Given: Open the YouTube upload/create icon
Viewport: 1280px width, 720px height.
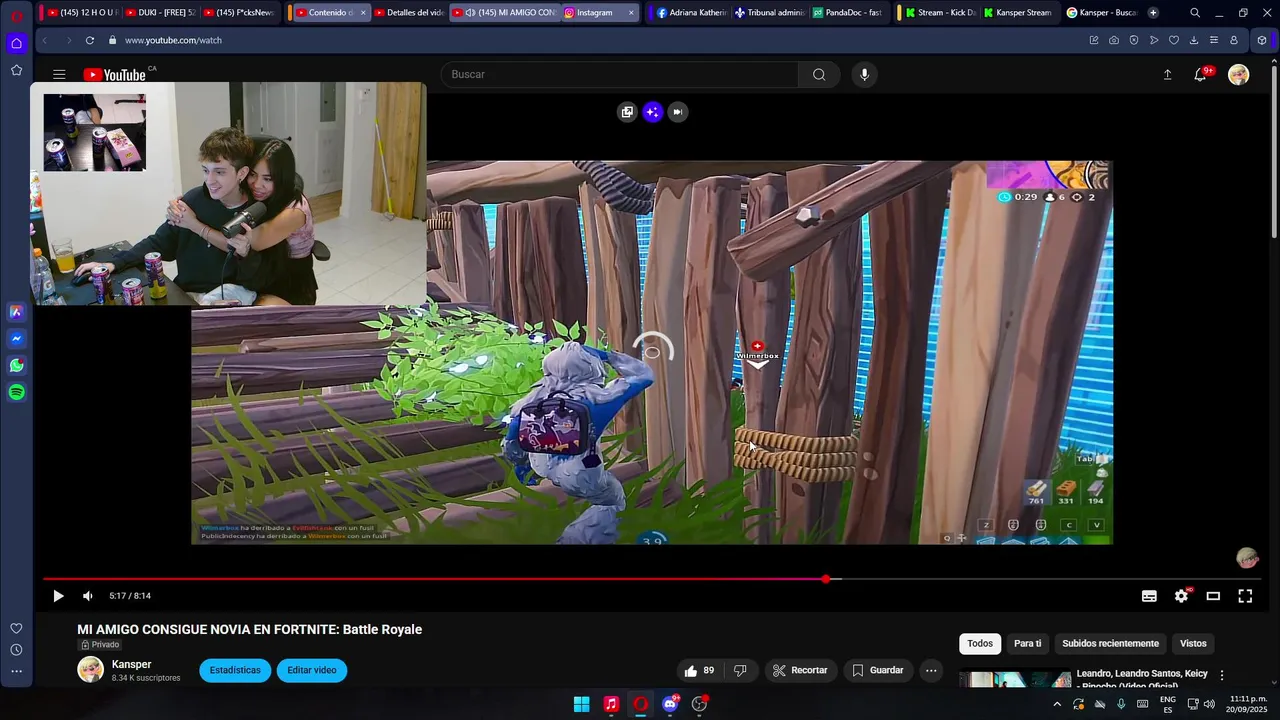Looking at the screenshot, I should point(1167,74).
